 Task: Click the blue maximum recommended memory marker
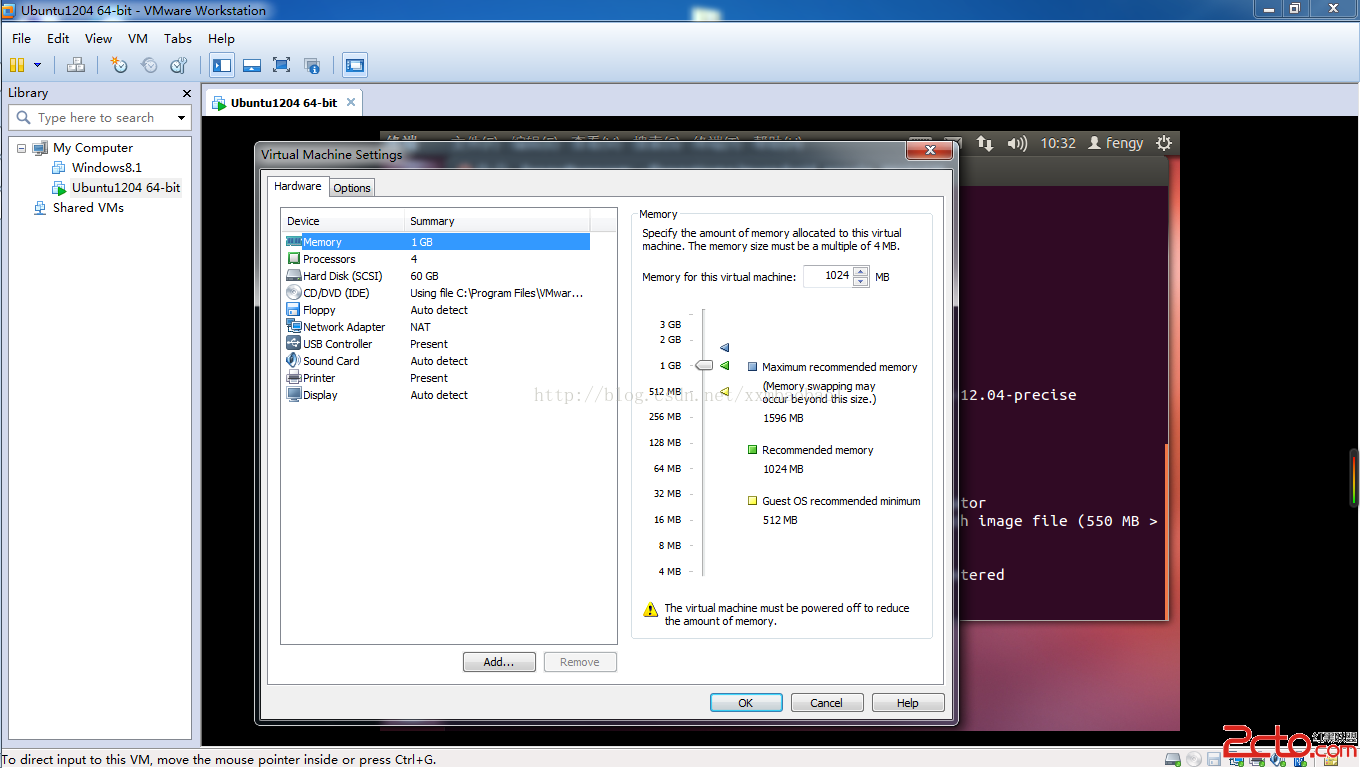(x=725, y=348)
